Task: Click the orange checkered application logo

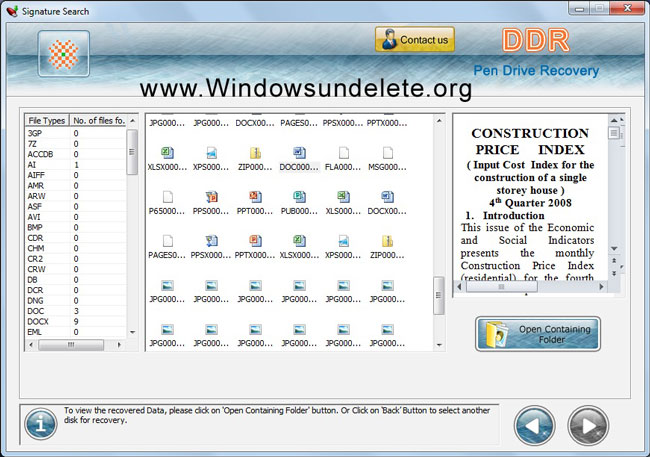Action: [63, 54]
